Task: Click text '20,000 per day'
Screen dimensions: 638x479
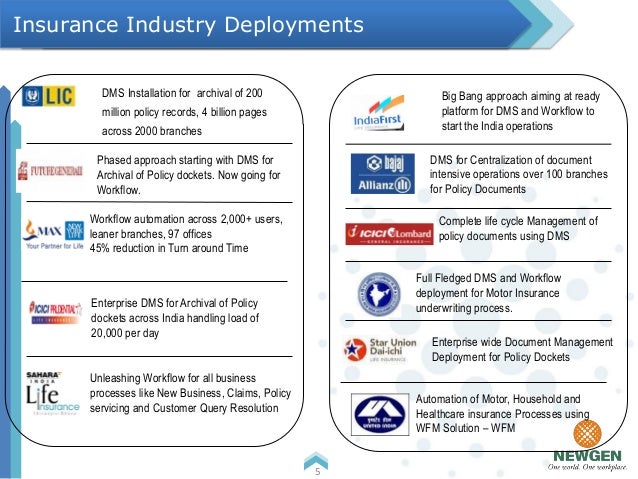Action: [125, 333]
